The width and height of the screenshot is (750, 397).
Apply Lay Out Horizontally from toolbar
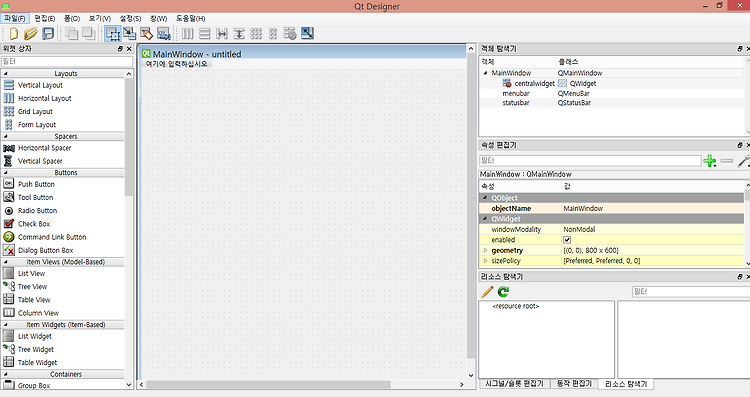point(188,33)
